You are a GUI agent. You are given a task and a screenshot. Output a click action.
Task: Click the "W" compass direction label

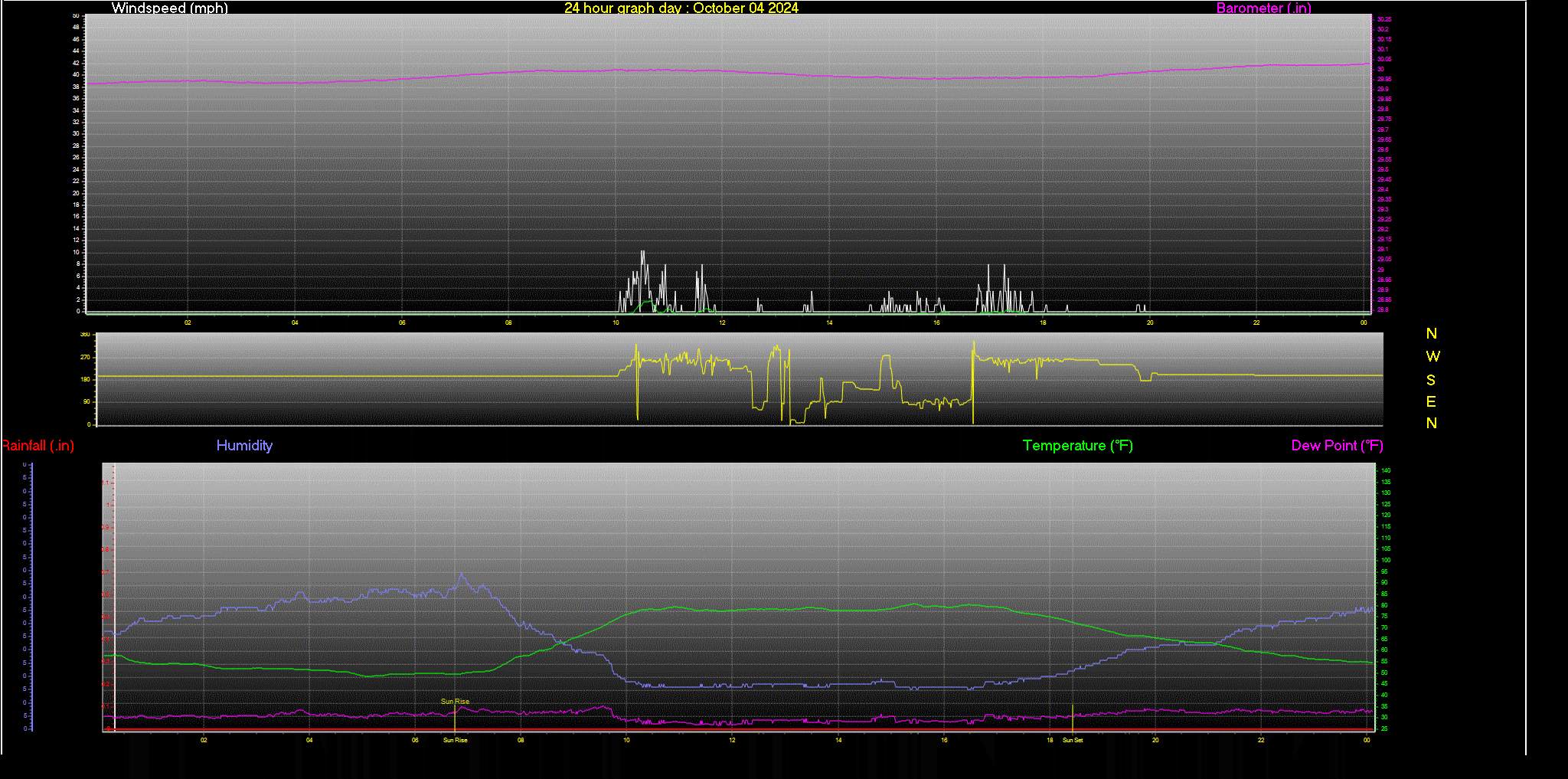pyautogui.click(x=1432, y=356)
